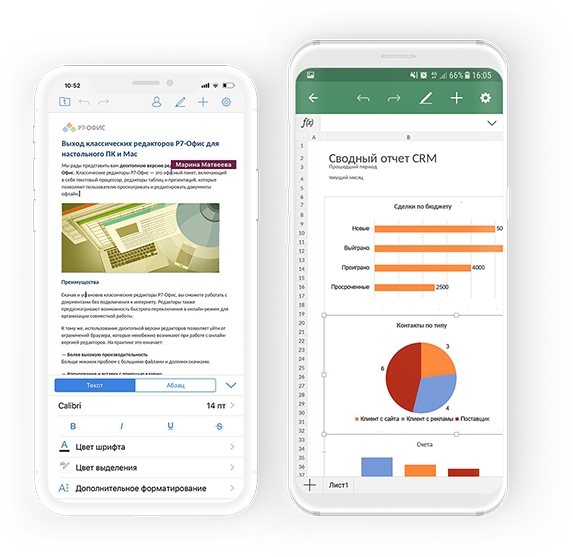Screen dimensions: 573x557
Task: Tap the plus insert icon in document editor
Action: tap(203, 102)
